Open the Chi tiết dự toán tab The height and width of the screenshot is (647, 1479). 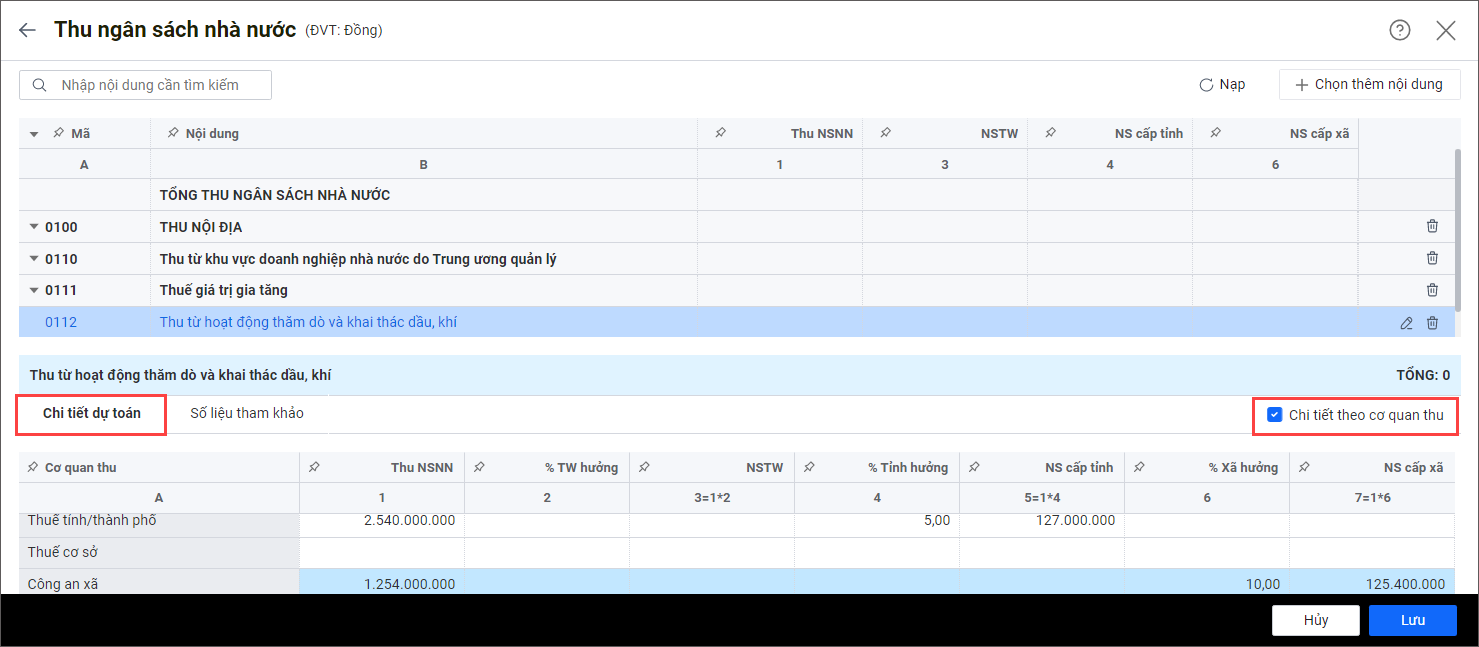click(91, 414)
